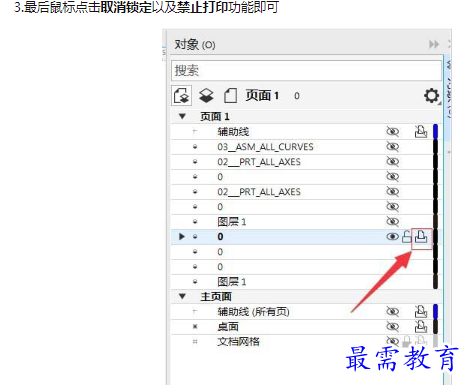This screenshot has width=467, height=390.
Task: Toggle the print icon on 辅助线 row
Action: 421,132
